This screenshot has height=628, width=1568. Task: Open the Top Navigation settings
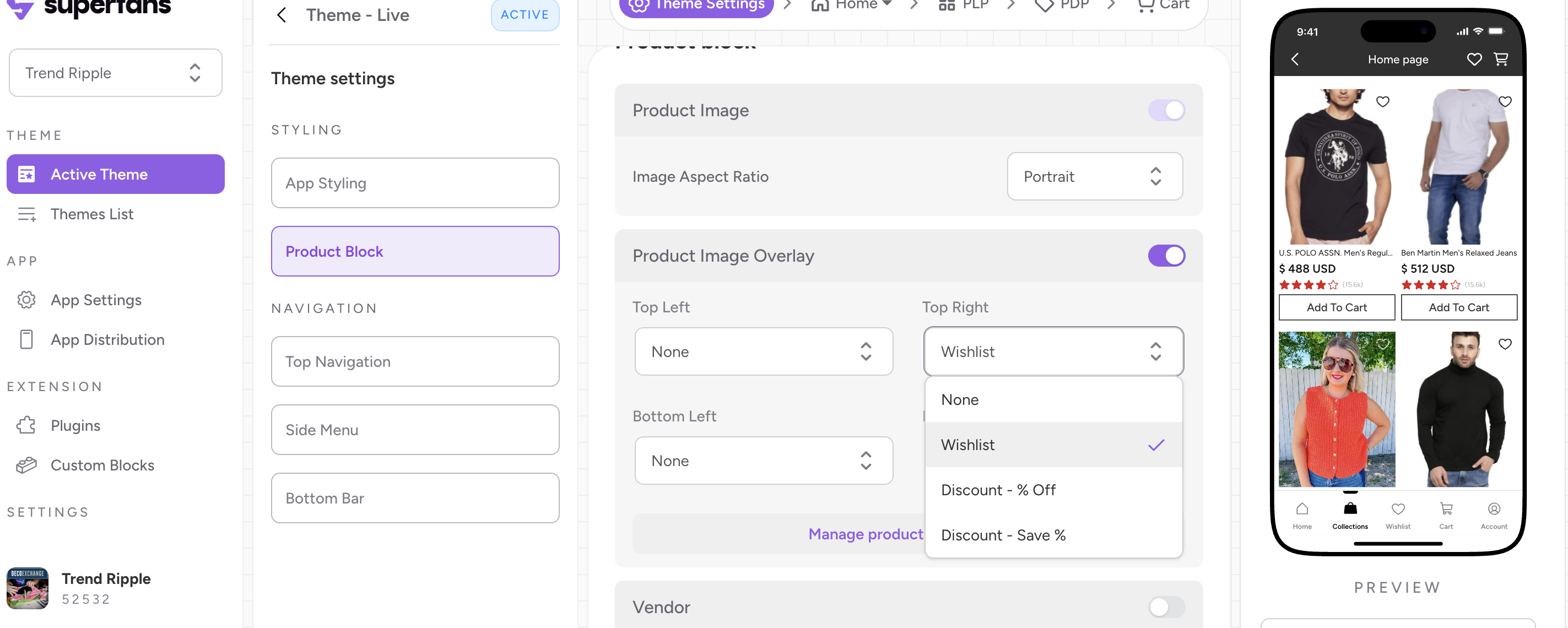tap(414, 361)
